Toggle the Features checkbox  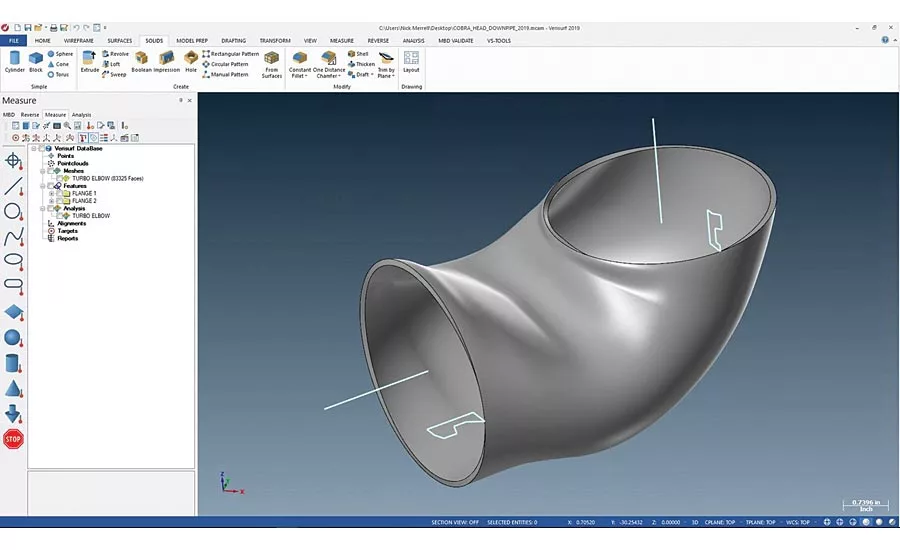pos(51,186)
